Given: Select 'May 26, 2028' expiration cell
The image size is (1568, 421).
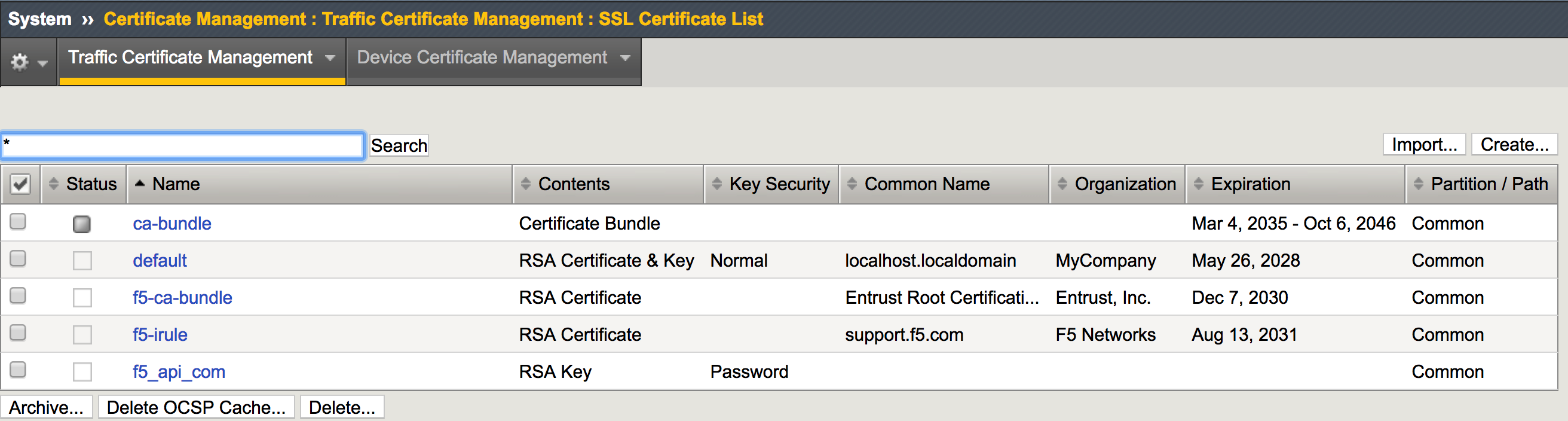Looking at the screenshot, I should (1245, 261).
